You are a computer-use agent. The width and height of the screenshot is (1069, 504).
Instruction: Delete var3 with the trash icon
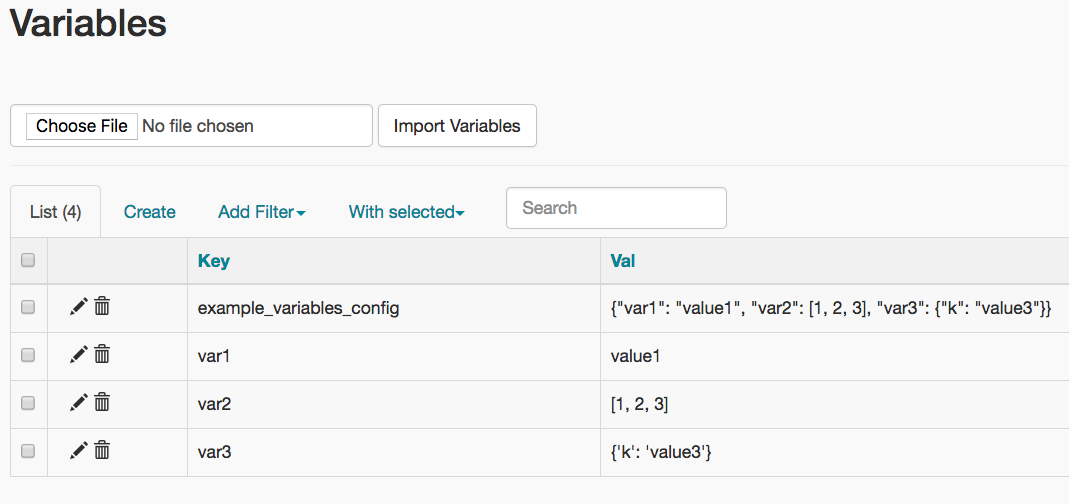[x=102, y=451]
